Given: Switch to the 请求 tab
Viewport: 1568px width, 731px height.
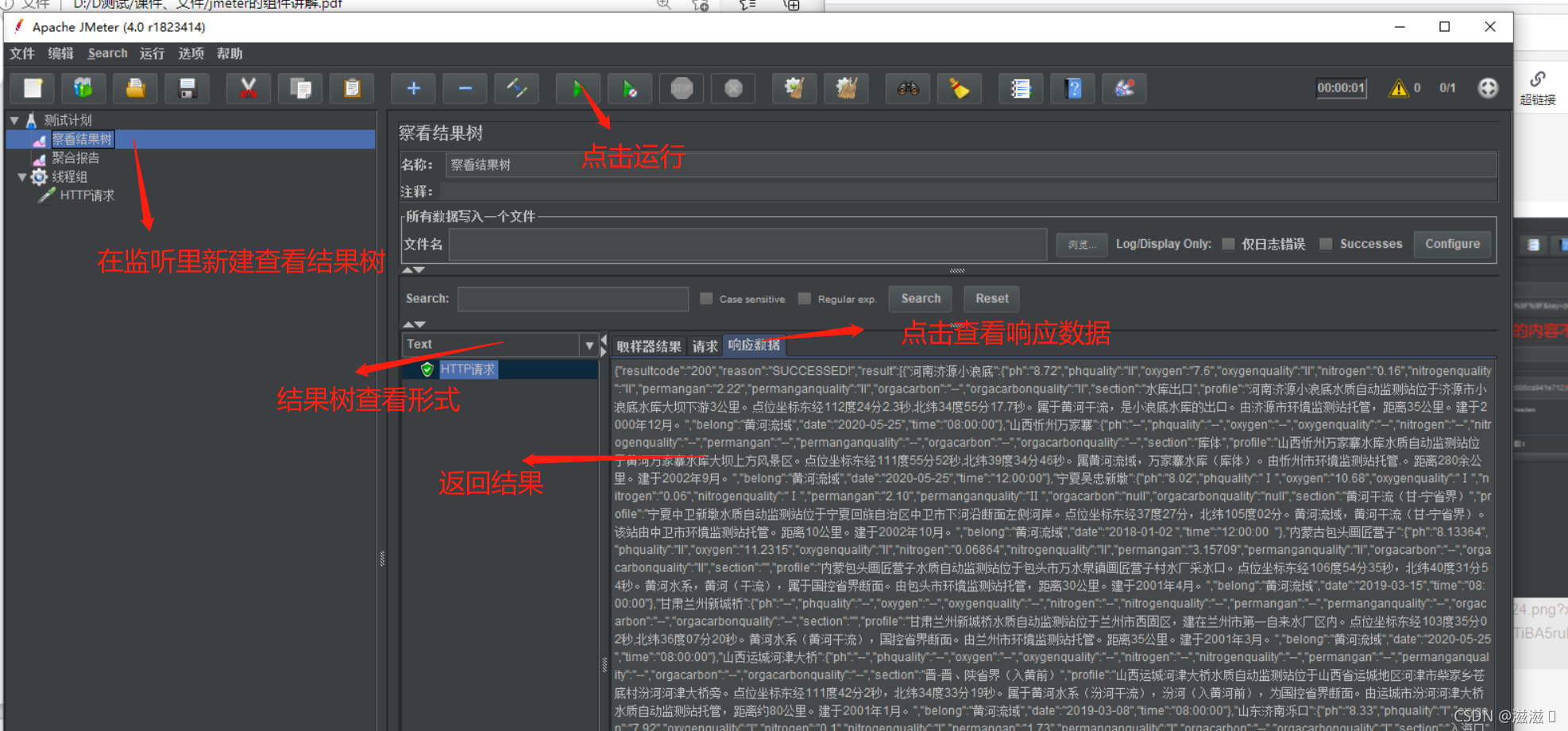Looking at the screenshot, I should pos(705,346).
